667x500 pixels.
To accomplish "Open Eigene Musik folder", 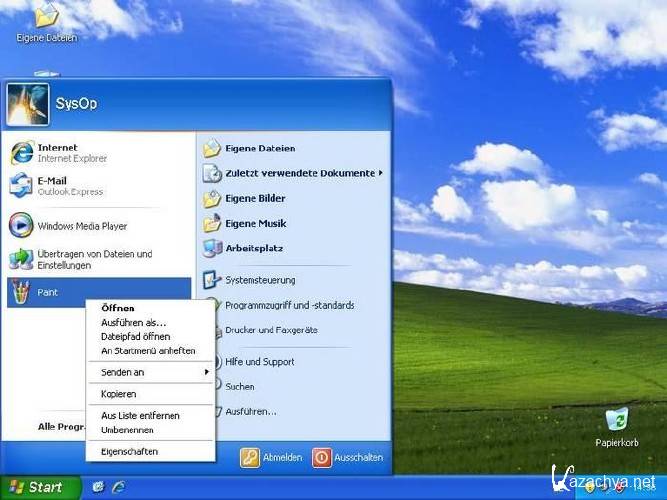I will [x=255, y=223].
